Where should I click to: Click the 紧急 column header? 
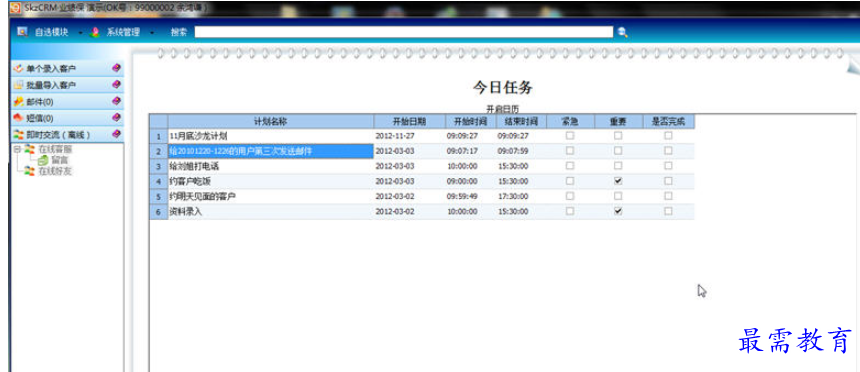pyautogui.click(x=570, y=121)
